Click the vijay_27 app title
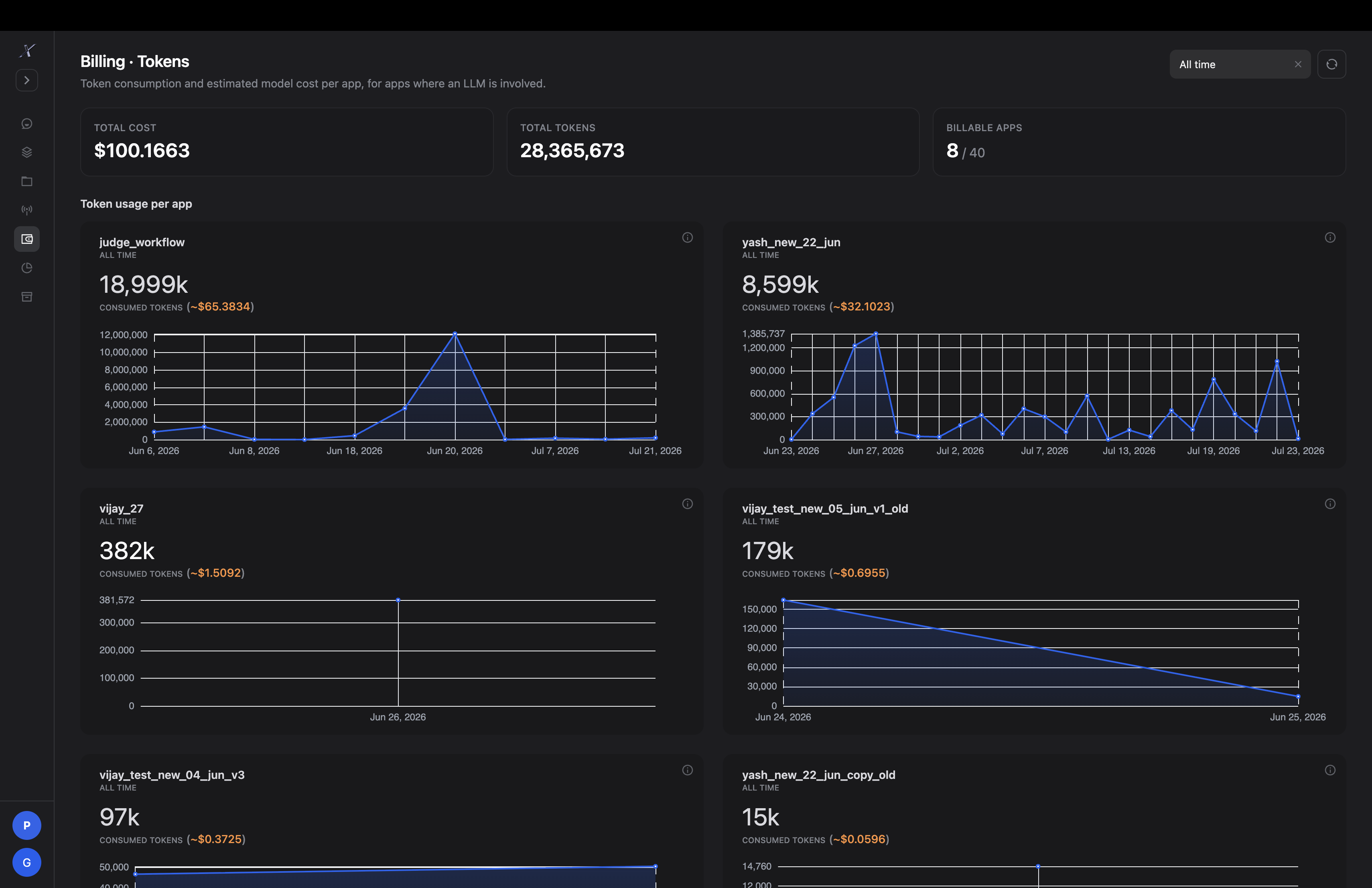Image resolution: width=1372 pixels, height=888 pixels. [121, 508]
